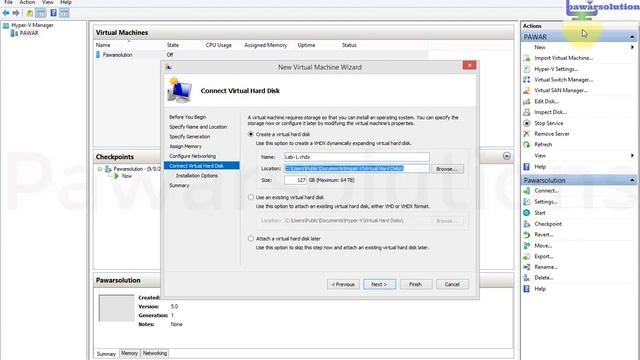Close the New Virtual Machine Wizard
Image resolution: width=640 pixels, height=360 pixels.
tap(469, 65)
